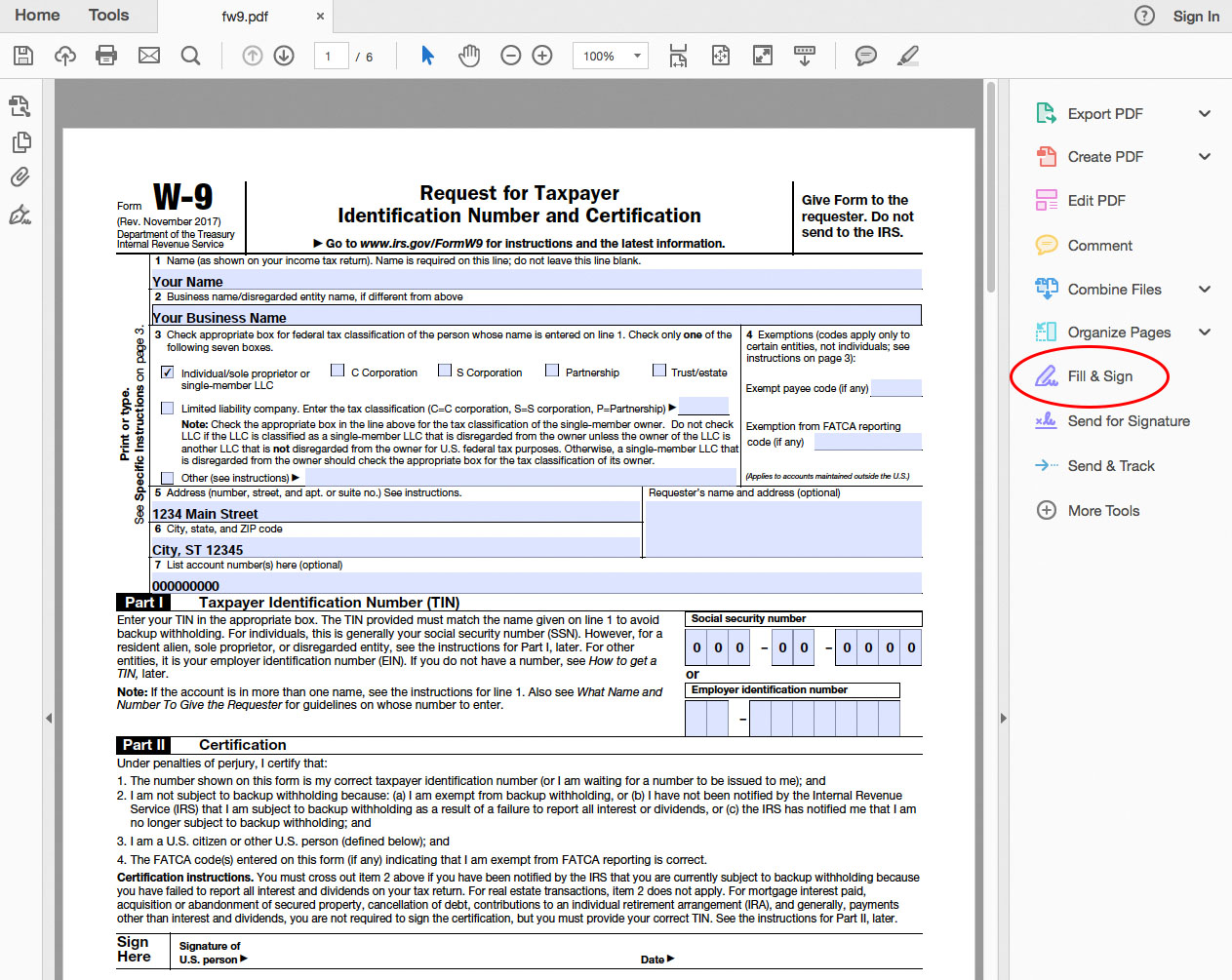The image size is (1232, 980).
Task: Expand Organize Pages chevron
Action: (1205, 332)
